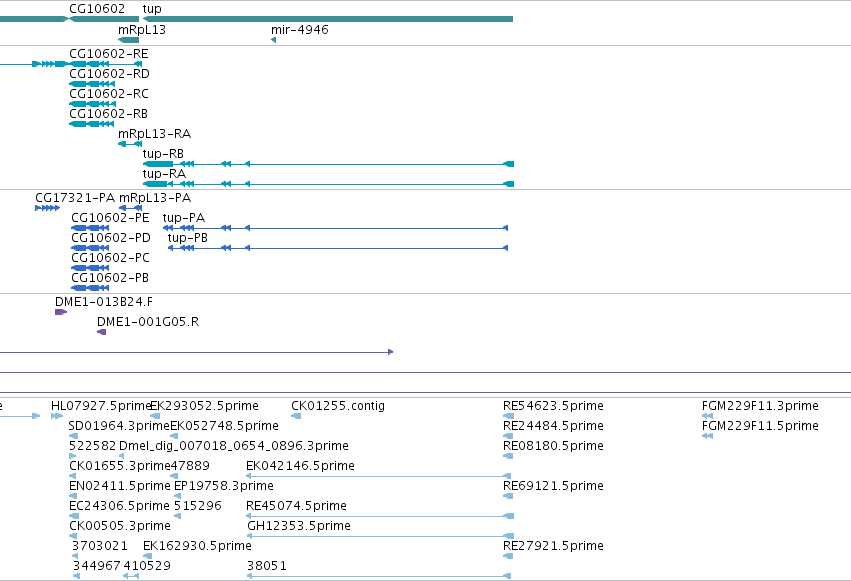Select the RE54623.5prime EST marker
The image size is (851, 581).
tap(509, 416)
